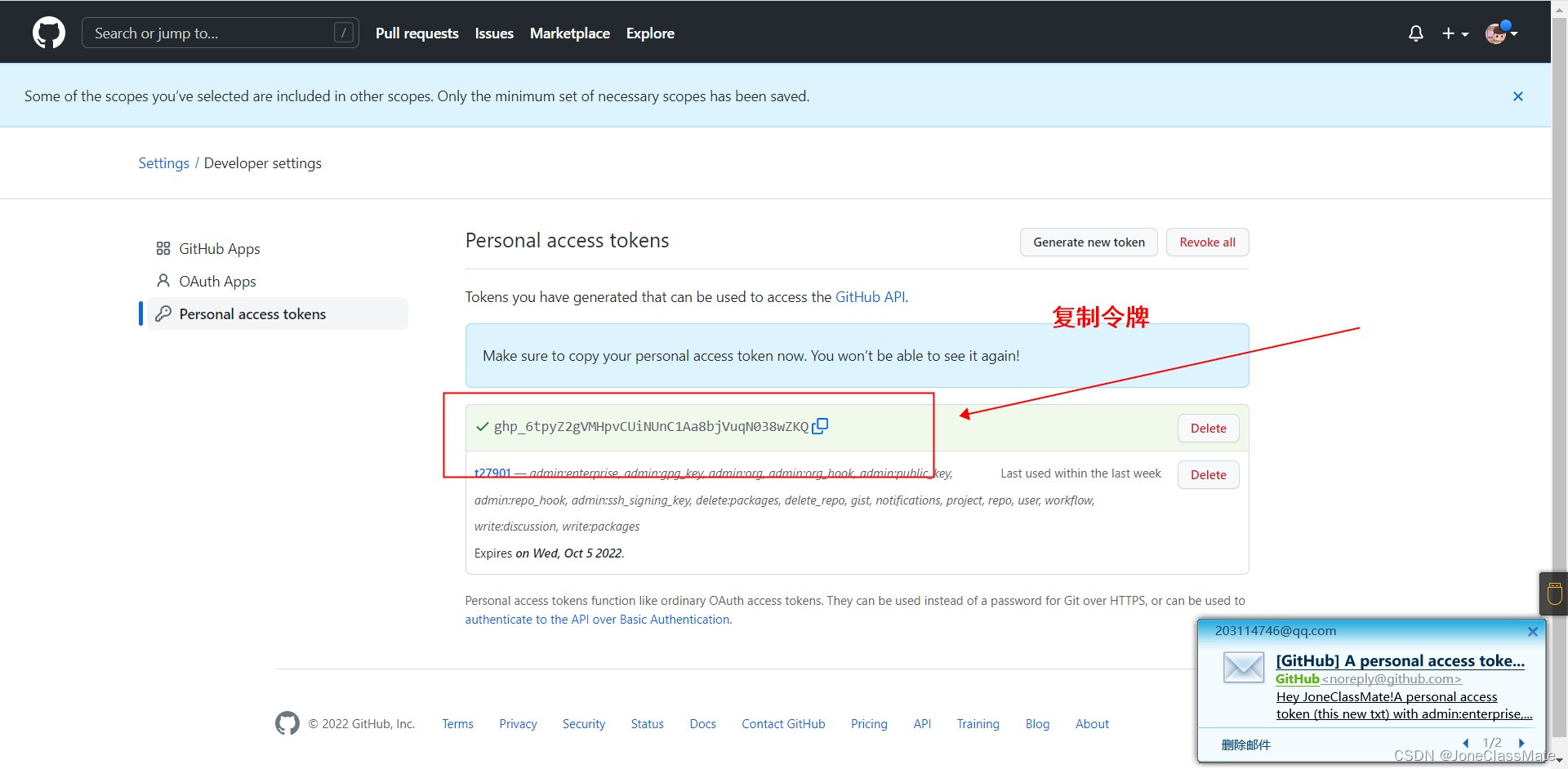
Task: Focus the Search or jump to field
Action: [x=220, y=33]
